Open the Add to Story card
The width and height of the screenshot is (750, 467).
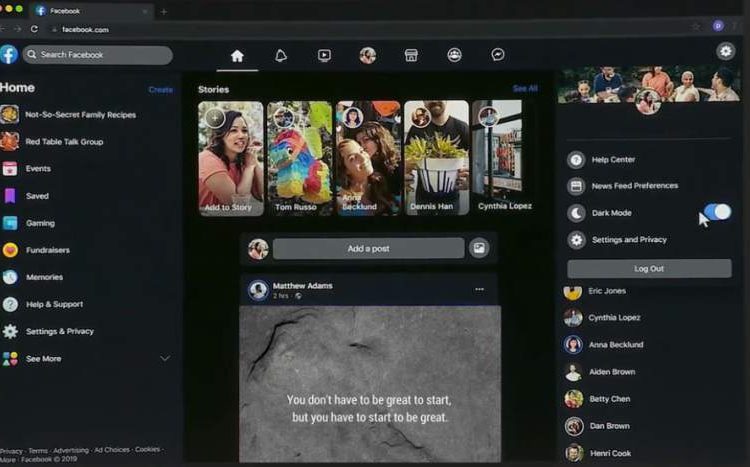pyautogui.click(x=231, y=158)
